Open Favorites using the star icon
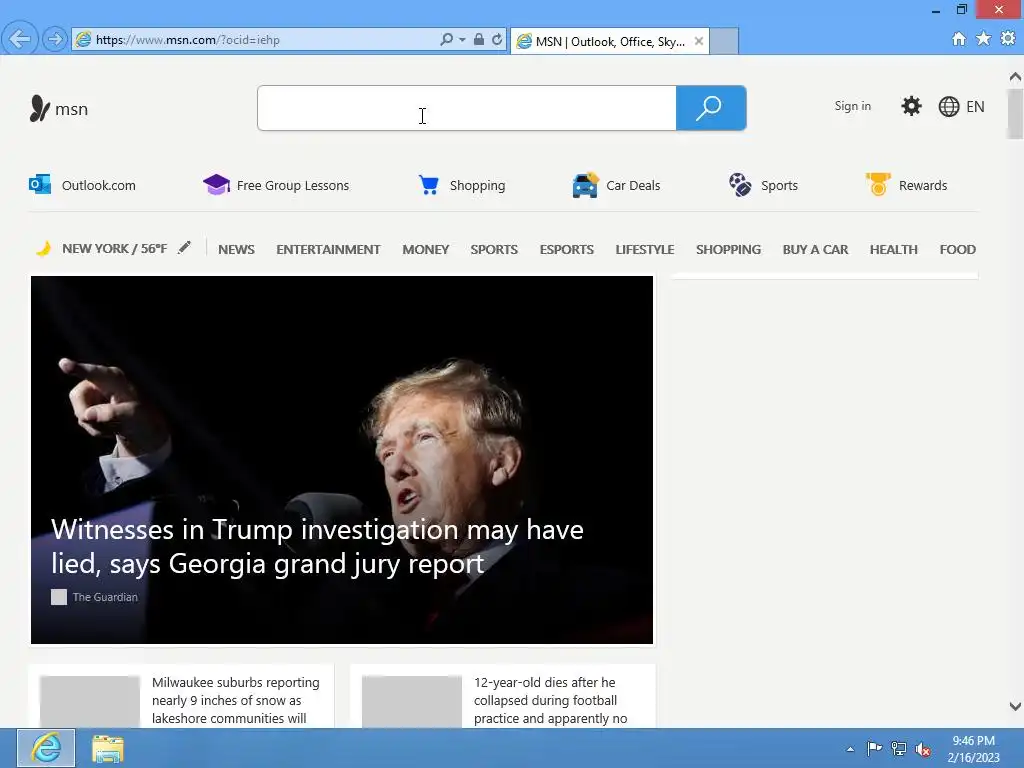 click(x=984, y=39)
